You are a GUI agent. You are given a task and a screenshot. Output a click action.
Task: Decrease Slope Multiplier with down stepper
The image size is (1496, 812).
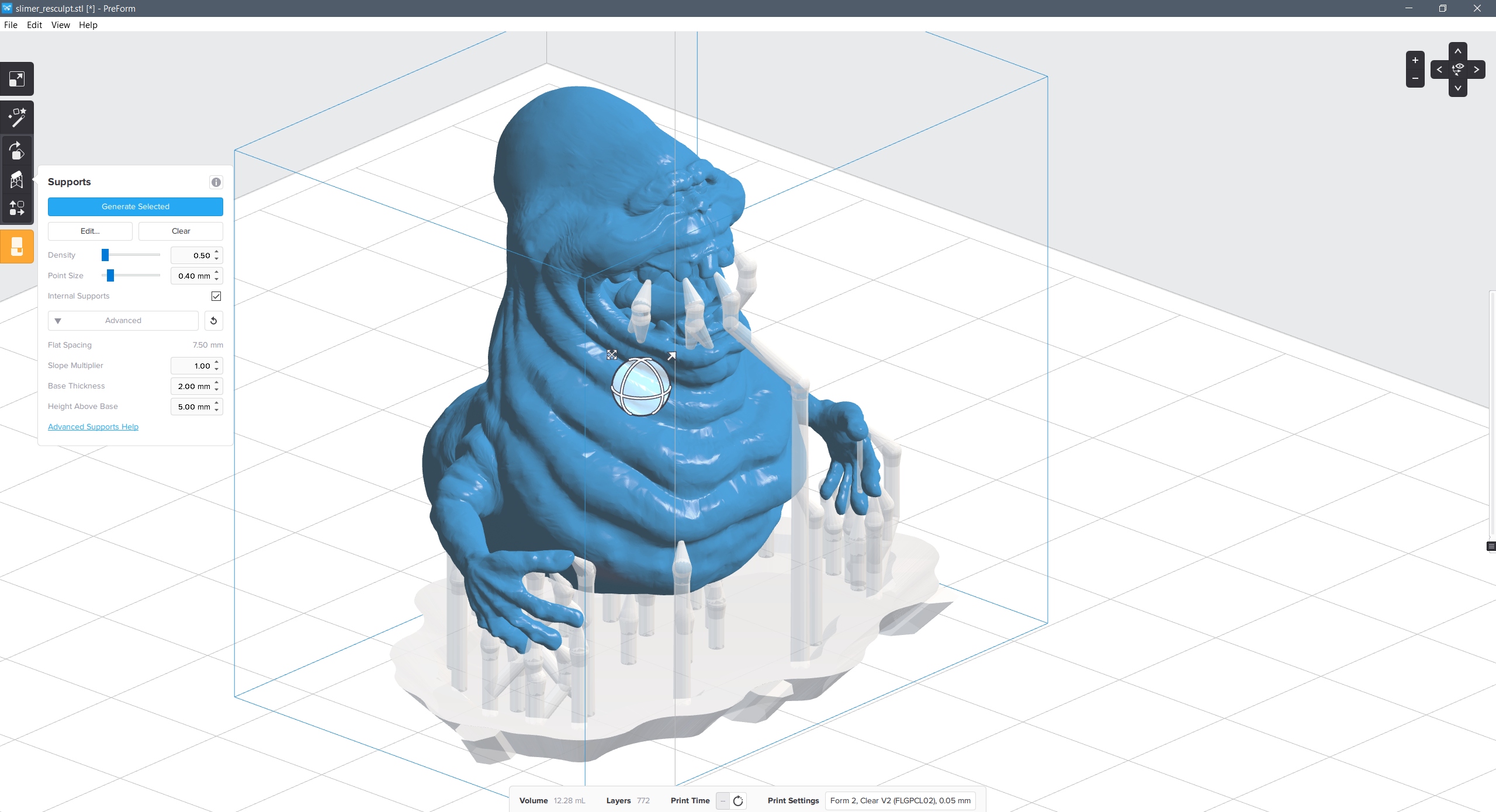[x=217, y=369]
